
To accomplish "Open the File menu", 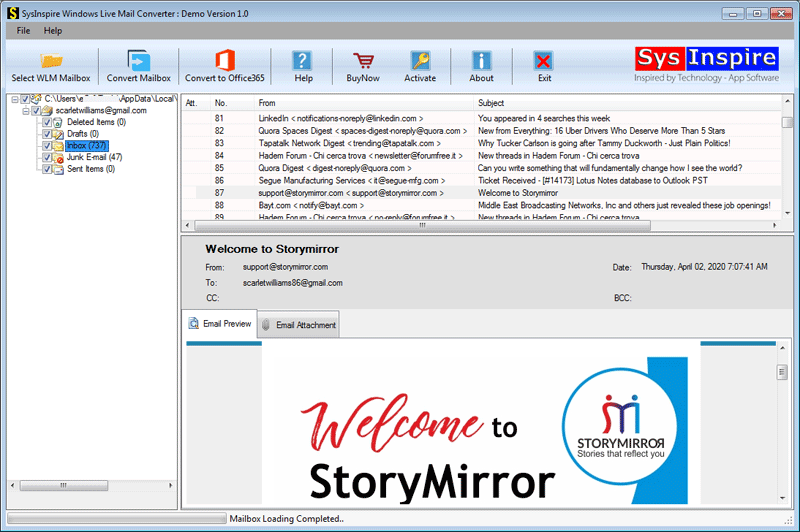I will pos(23,31).
